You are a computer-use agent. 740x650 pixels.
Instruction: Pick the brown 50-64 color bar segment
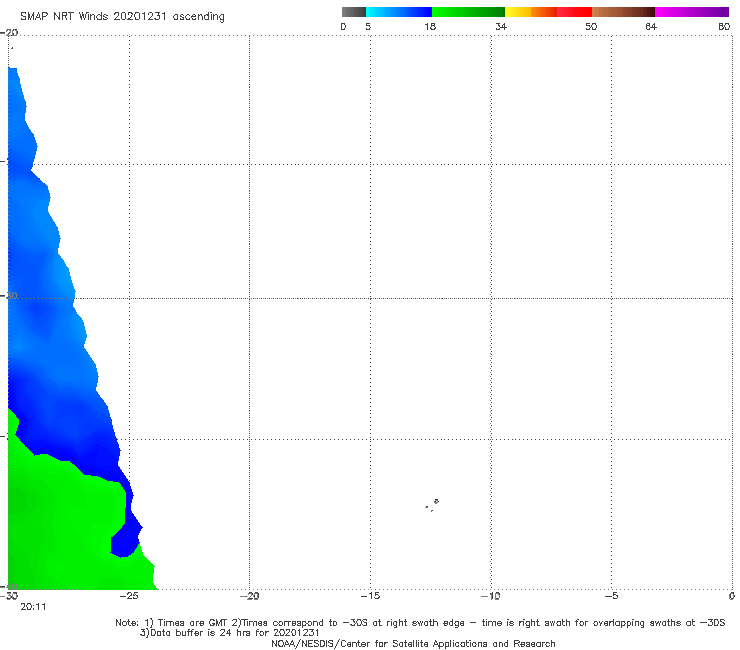623,12
